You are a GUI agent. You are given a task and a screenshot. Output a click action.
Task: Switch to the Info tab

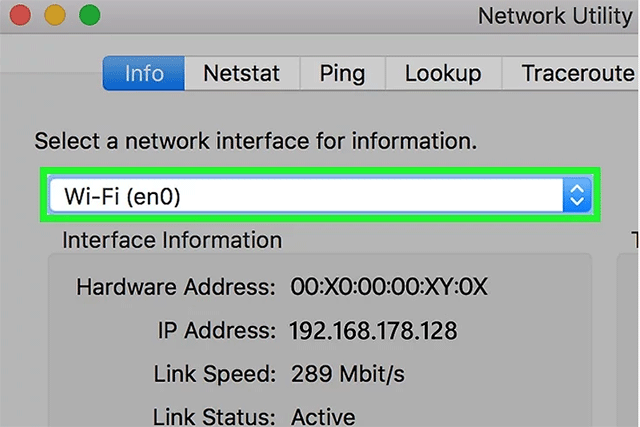coord(144,73)
